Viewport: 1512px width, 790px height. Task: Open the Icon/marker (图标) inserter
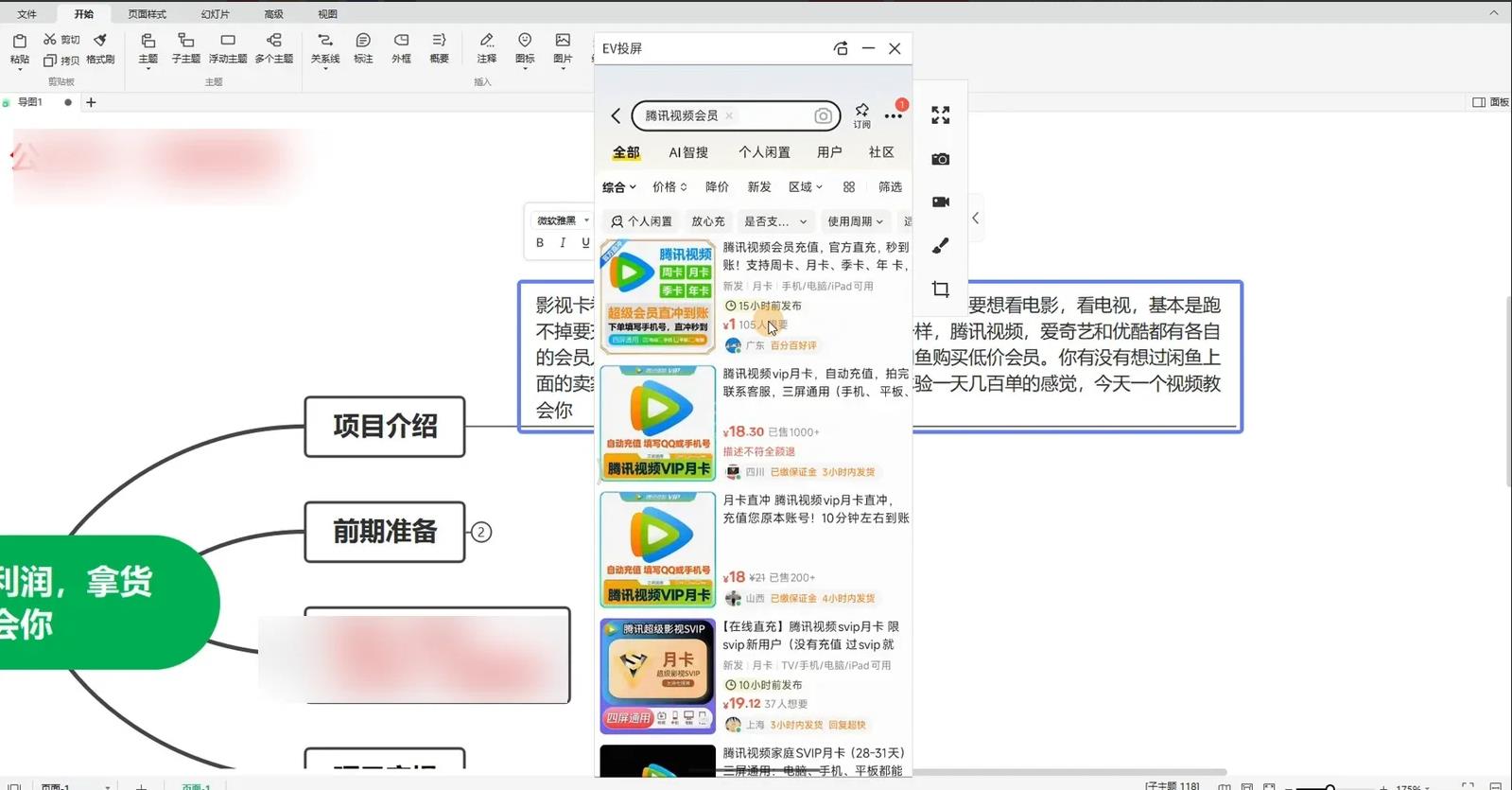pyautogui.click(x=525, y=48)
